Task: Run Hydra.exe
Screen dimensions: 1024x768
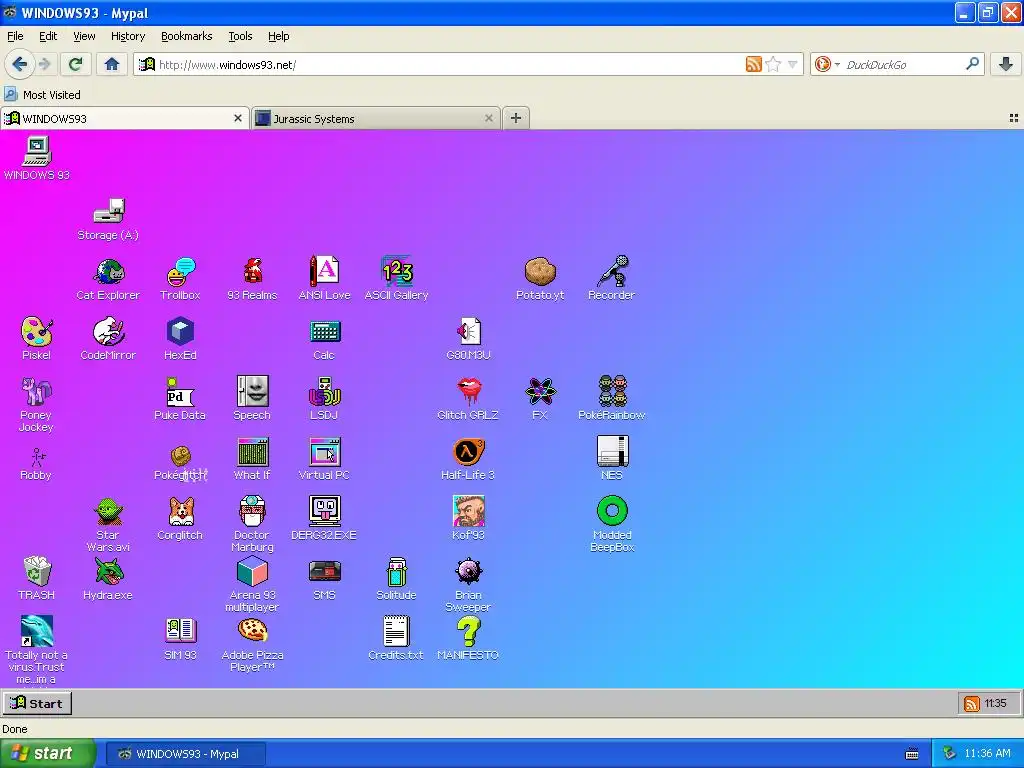Action: 108,572
